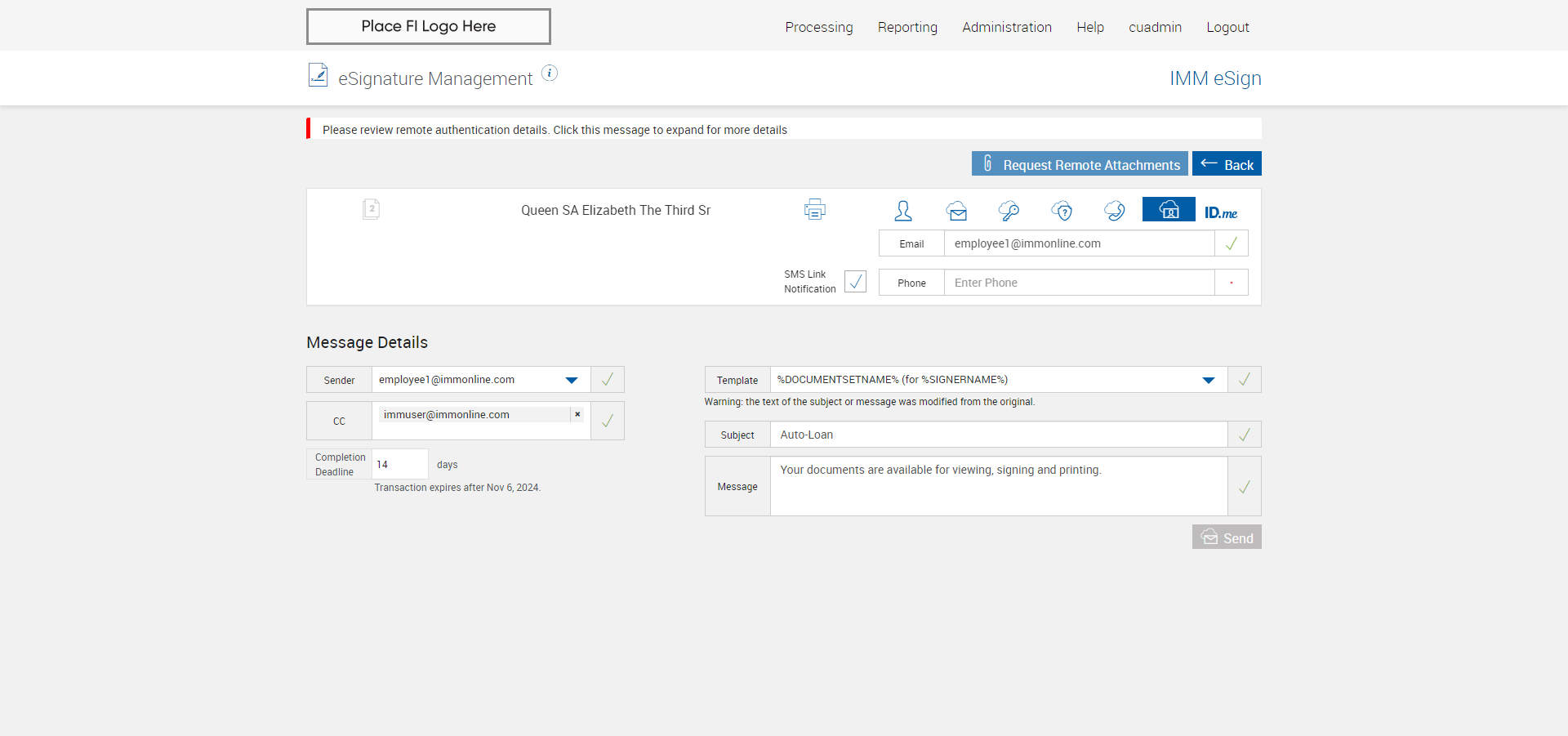Select the person (in-person) signer icon
1568x736 pixels.
click(902, 211)
